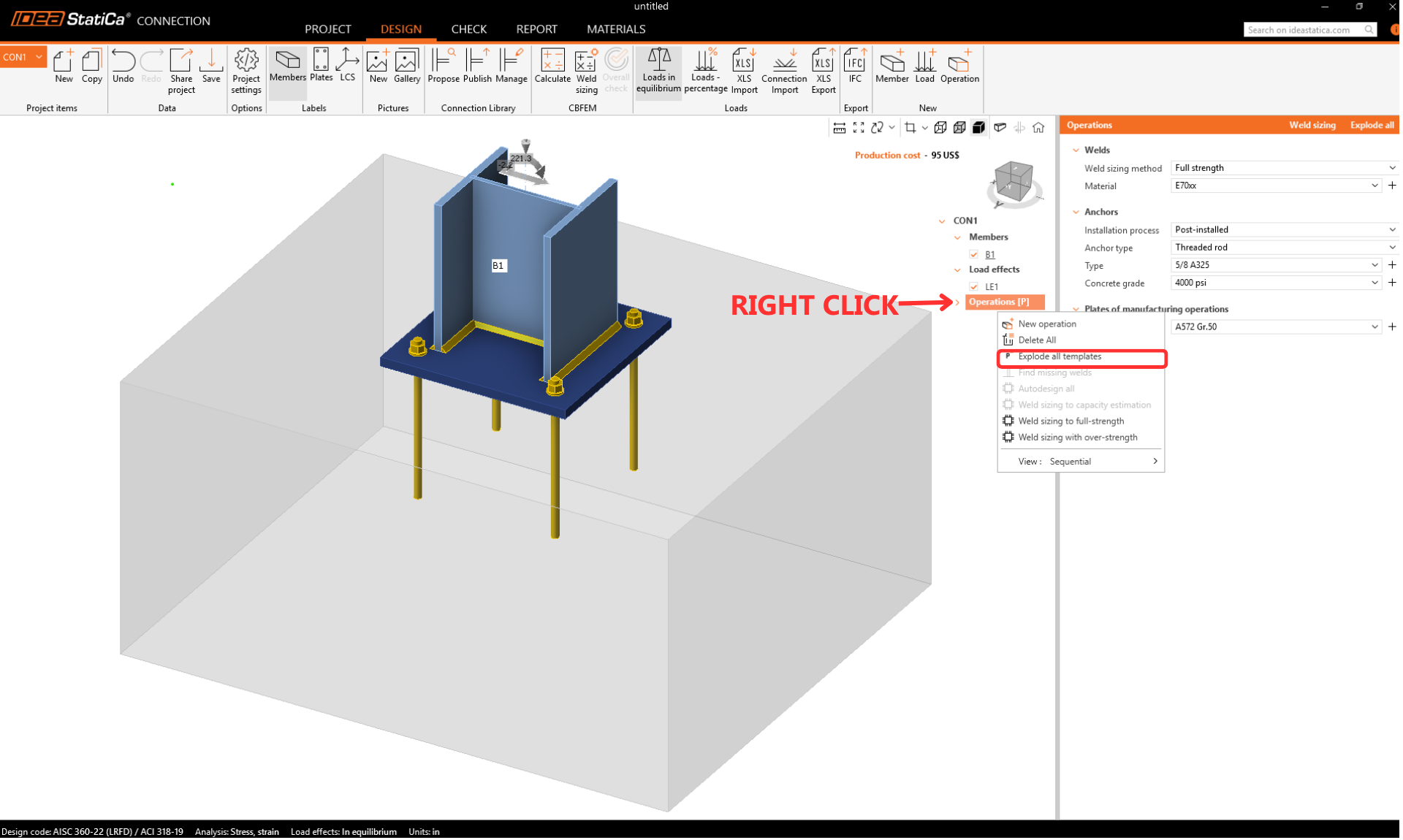Image resolution: width=1403 pixels, height=840 pixels.
Task: Toggle Members labels display button
Action: point(287,66)
